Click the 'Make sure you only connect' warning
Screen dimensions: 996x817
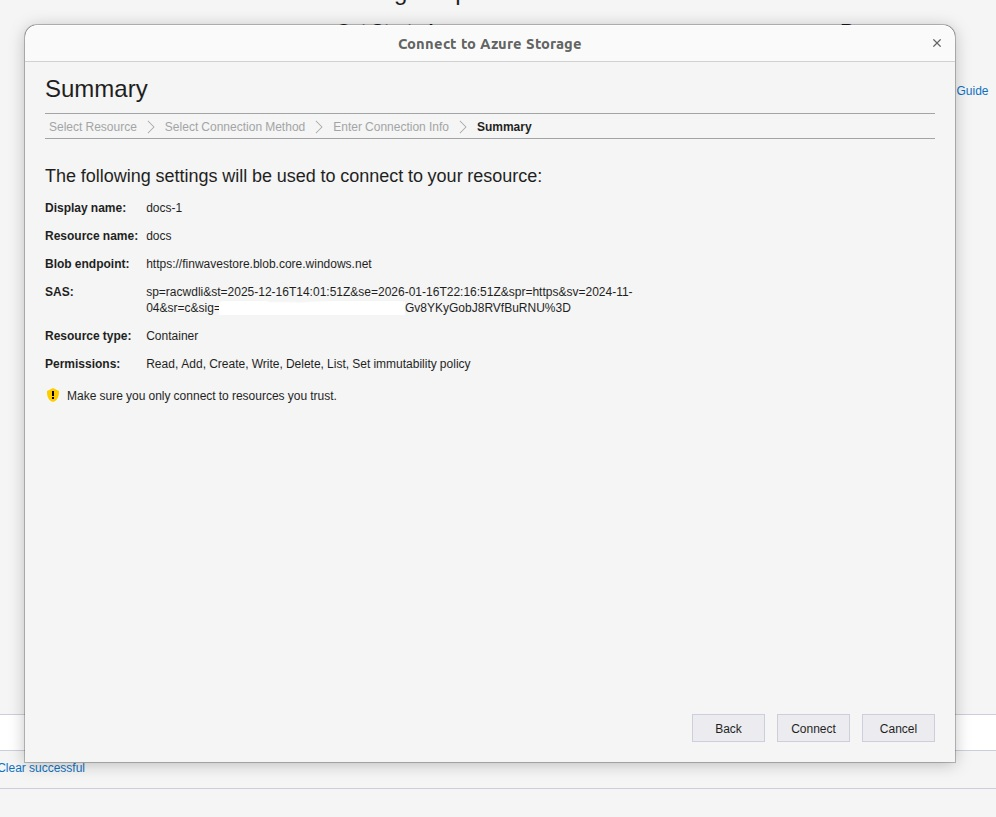pos(201,395)
